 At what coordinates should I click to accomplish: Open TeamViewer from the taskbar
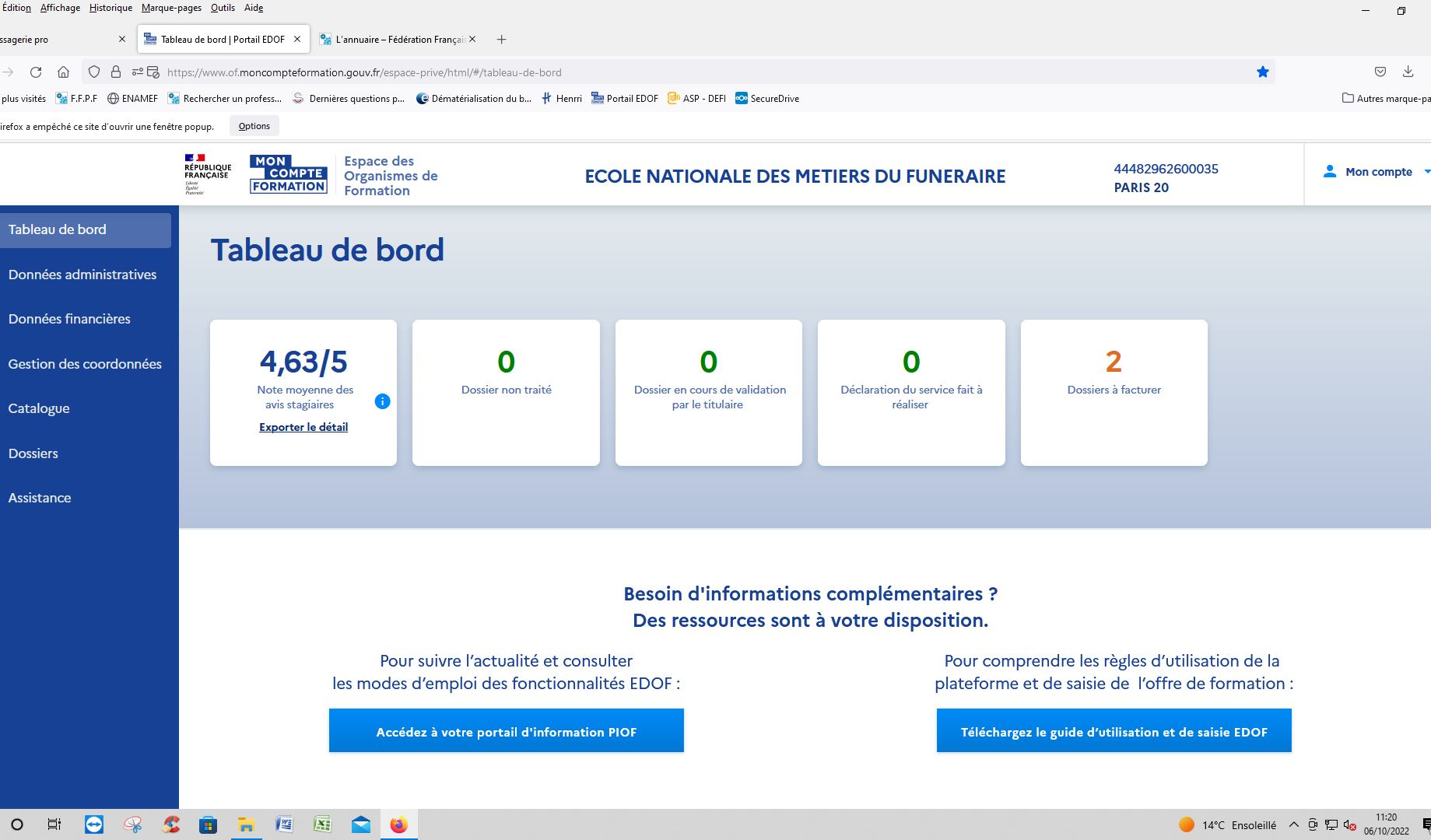pyautogui.click(x=94, y=824)
